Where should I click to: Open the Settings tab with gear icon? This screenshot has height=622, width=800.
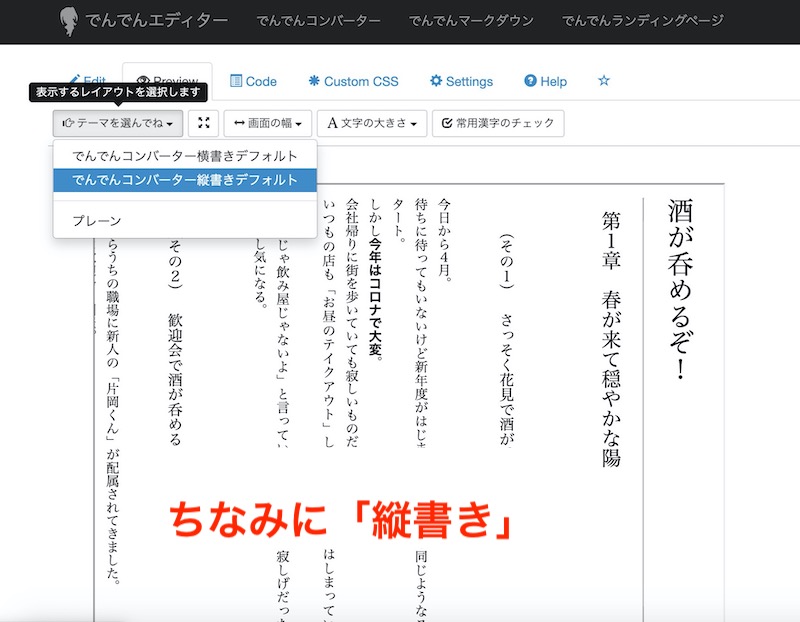pyautogui.click(x=461, y=81)
